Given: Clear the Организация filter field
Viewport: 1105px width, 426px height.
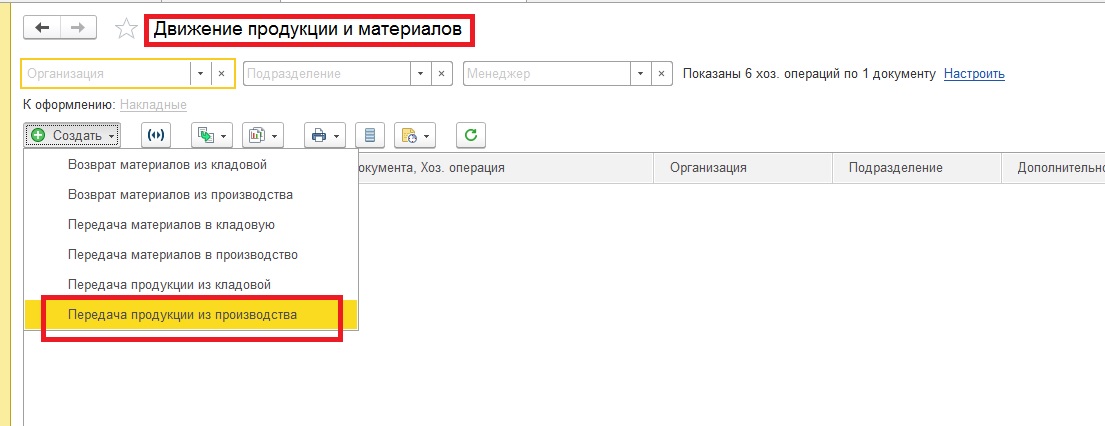Looking at the screenshot, I should (222, 74).
